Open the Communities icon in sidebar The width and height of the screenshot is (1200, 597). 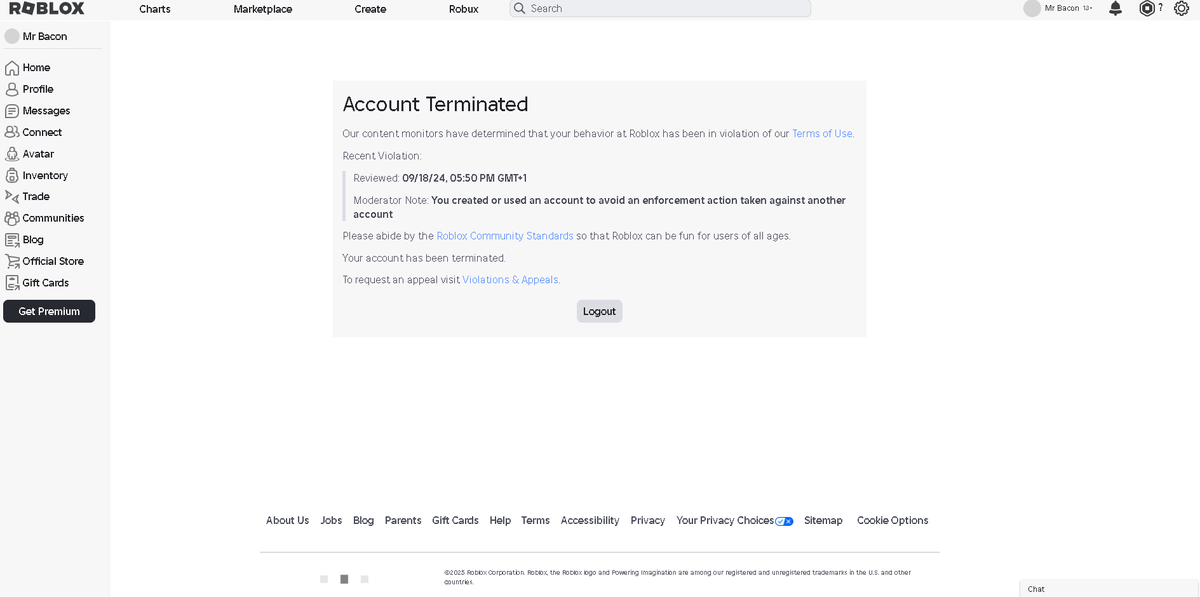12,218
